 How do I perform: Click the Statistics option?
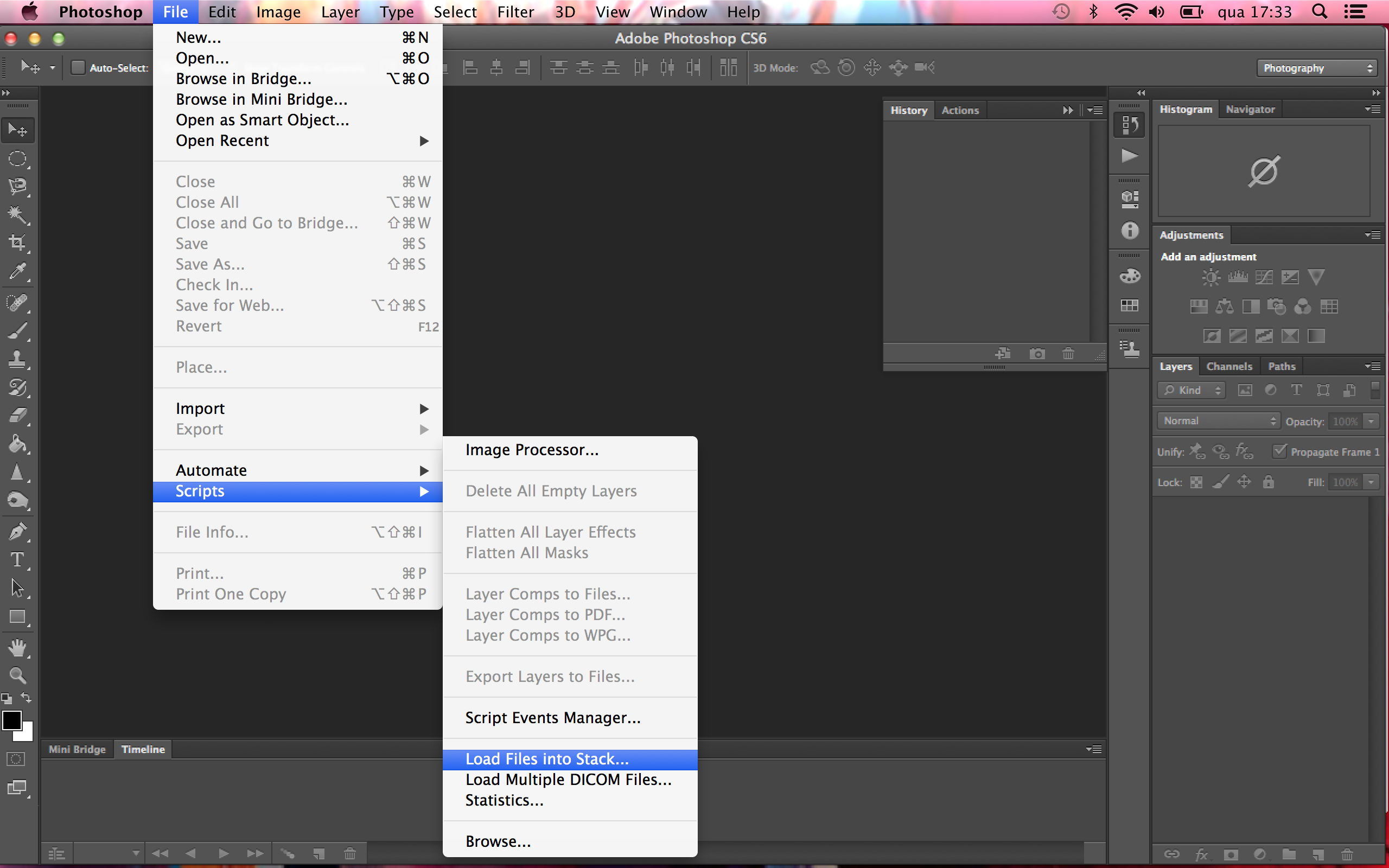[x=505, y=800]
